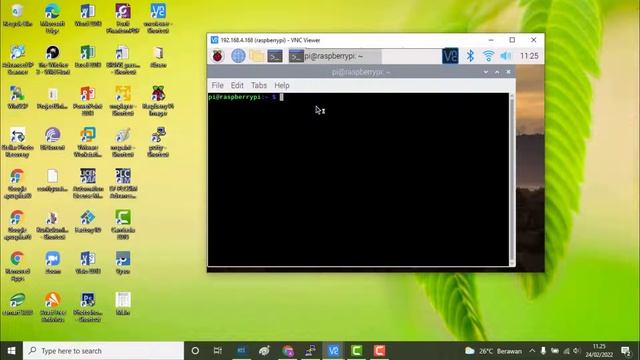Open the terminal Tabs menu
The width and height of the screenshot is (640, 360).
pos(258,85)
